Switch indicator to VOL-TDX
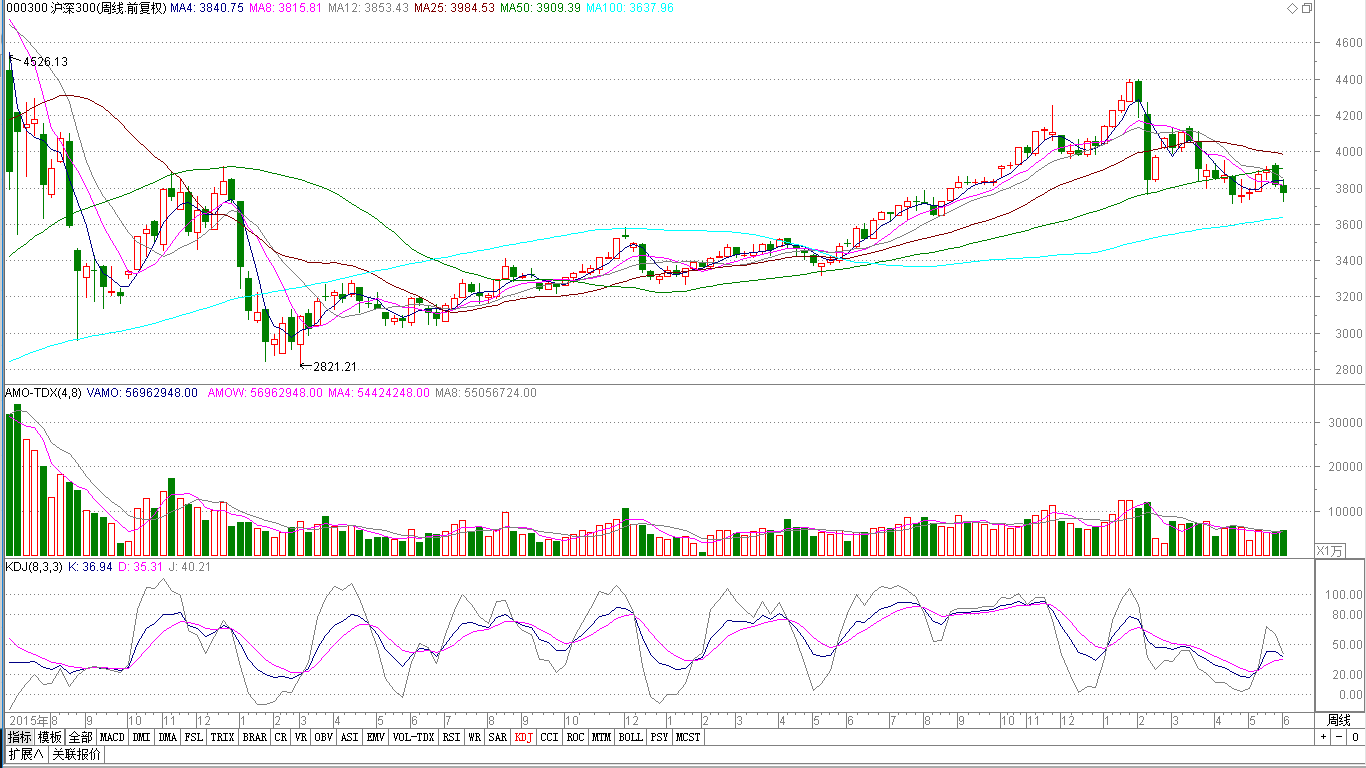Viewport: 1366px width, 768px height. pos(413,737)
